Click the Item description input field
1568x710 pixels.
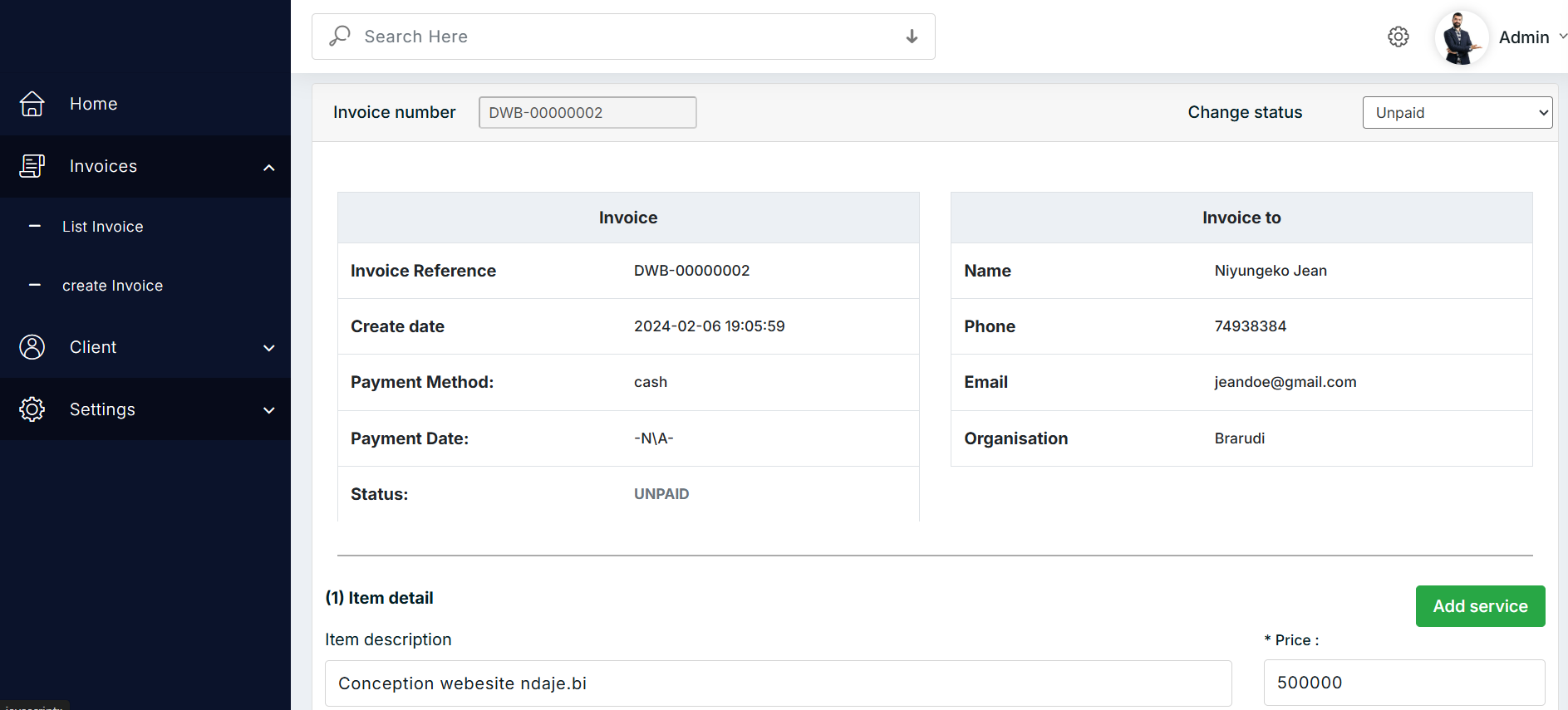pyautogui.click(x=778, y=683)
